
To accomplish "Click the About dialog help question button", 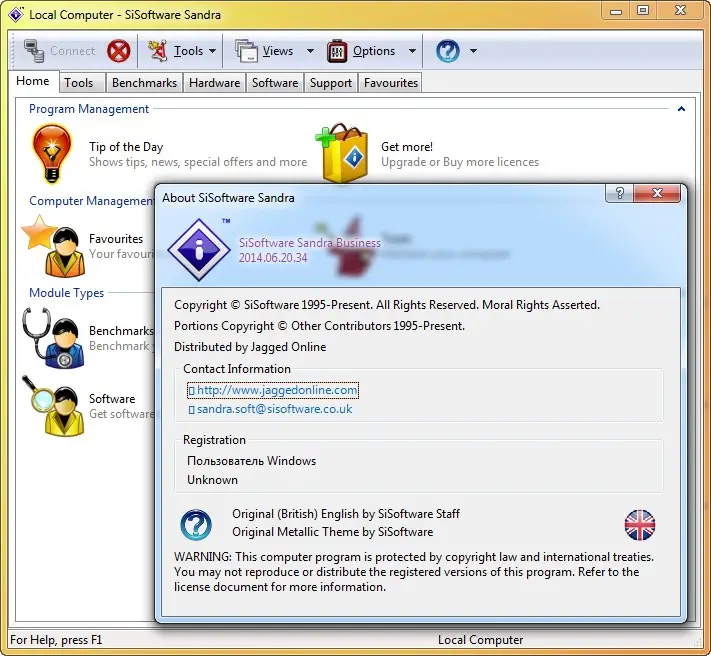I will [x=620, y=194].
